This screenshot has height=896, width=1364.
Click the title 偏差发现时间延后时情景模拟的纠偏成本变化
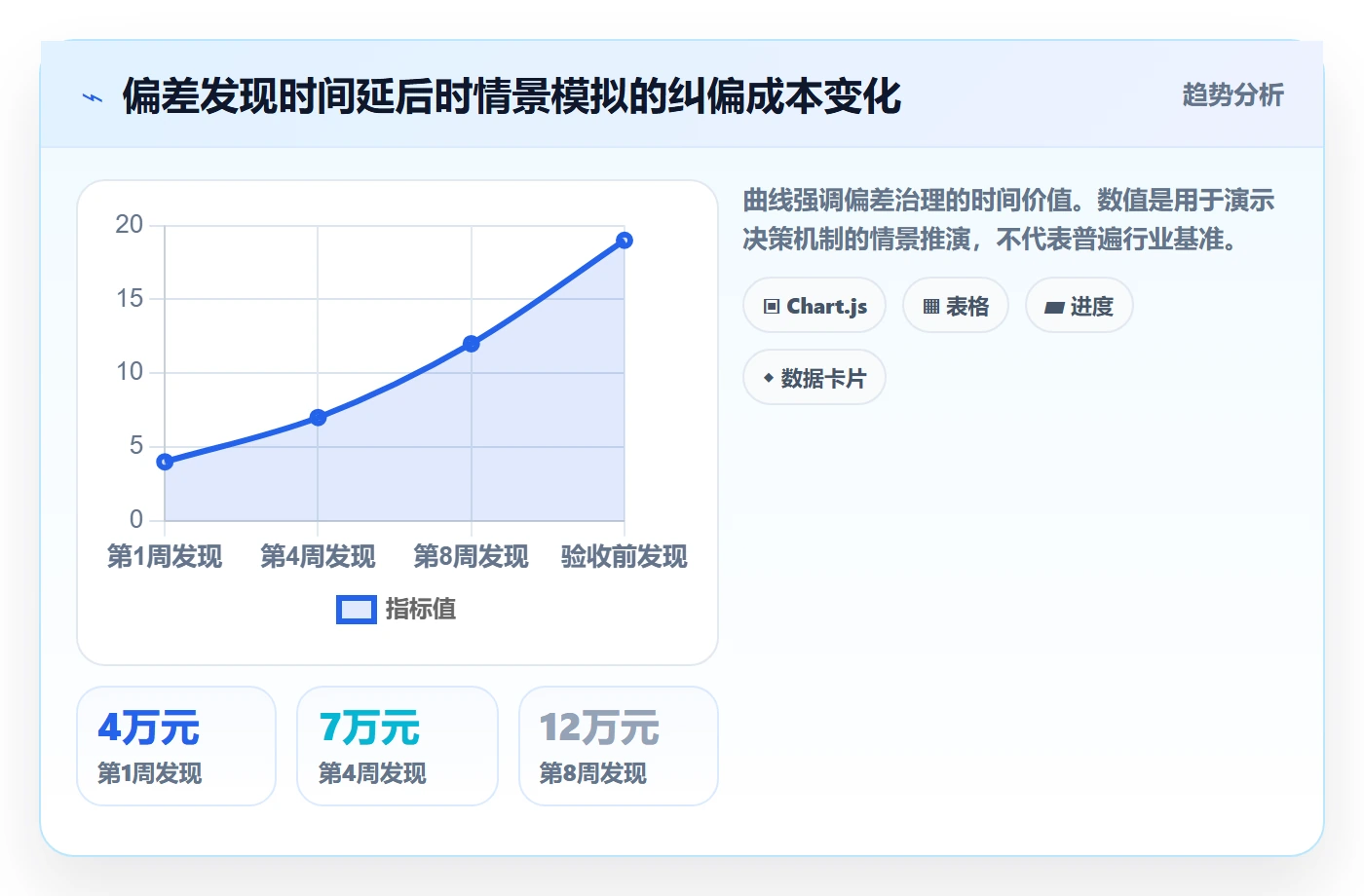tap(511, 96)
